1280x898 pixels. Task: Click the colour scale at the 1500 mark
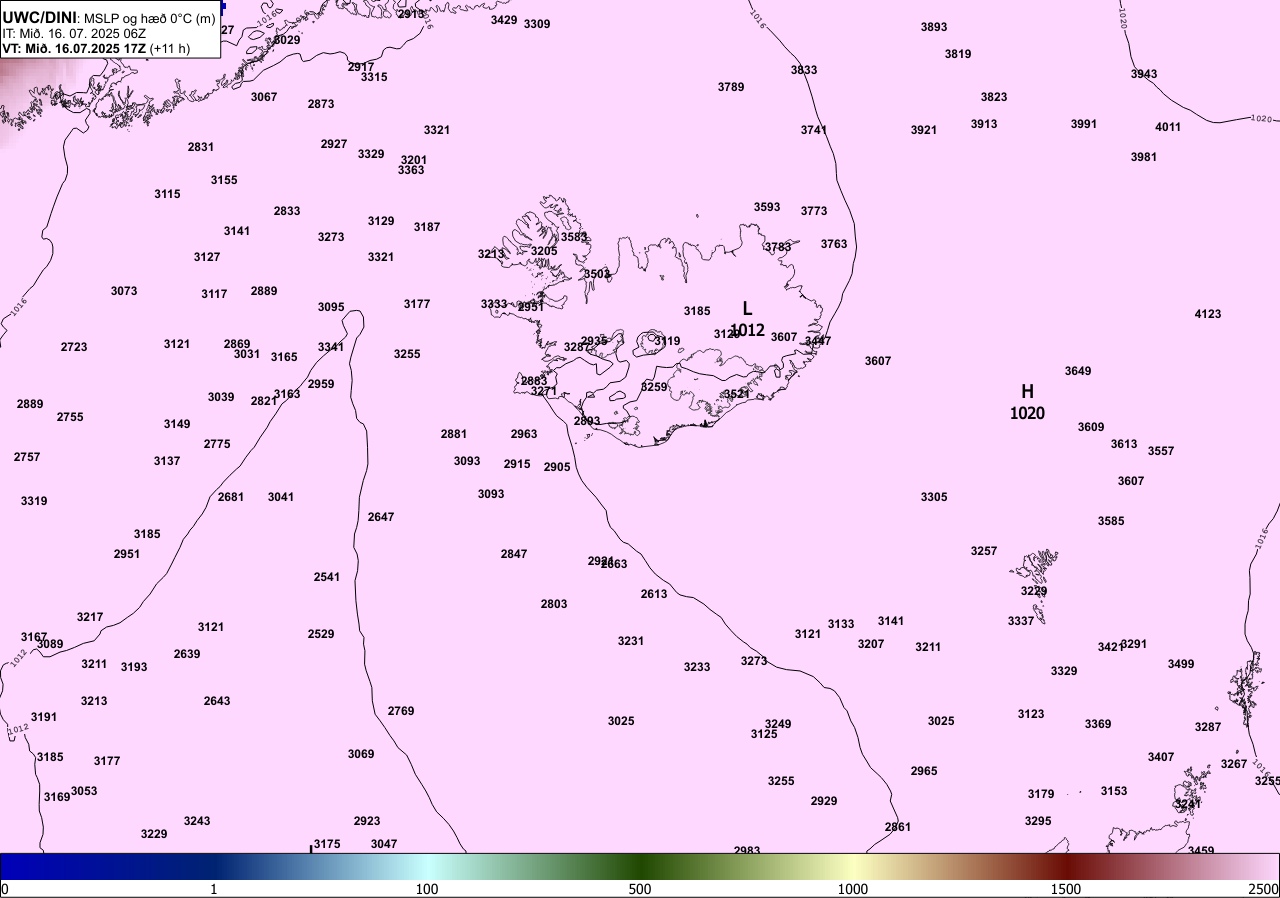tap(1066, 866)
